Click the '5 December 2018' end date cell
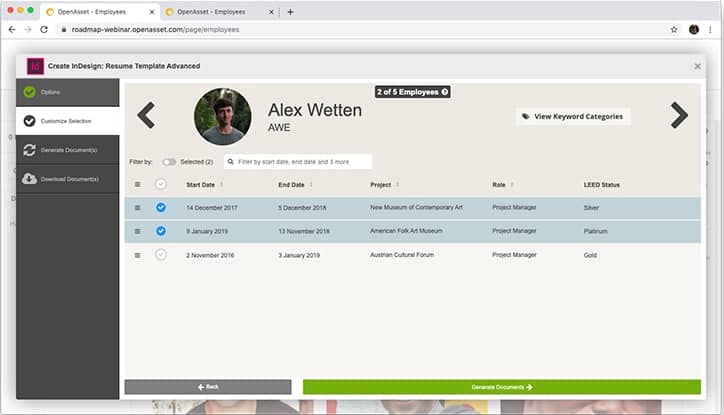Viewport: 724px width, 415px height. click(x=302, y=208)
